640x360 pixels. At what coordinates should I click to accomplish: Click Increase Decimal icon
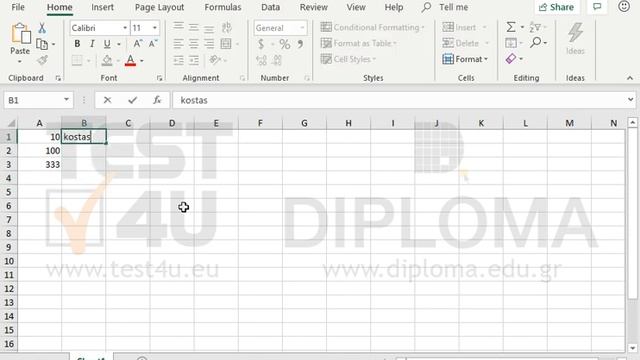[261, 60]
